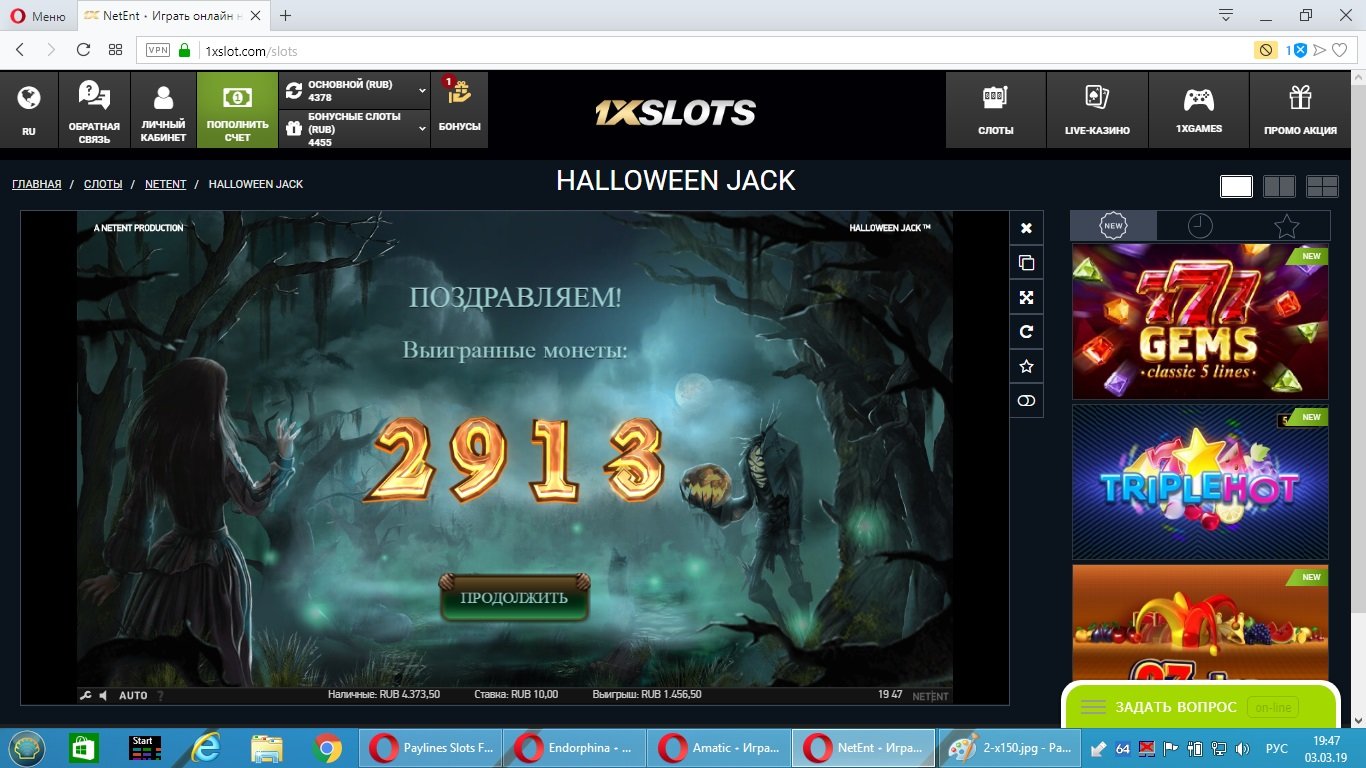Add Halloween Jack to favorites star
The width and height of the screenshot is (1366, 768).
tap(1026, 366)
